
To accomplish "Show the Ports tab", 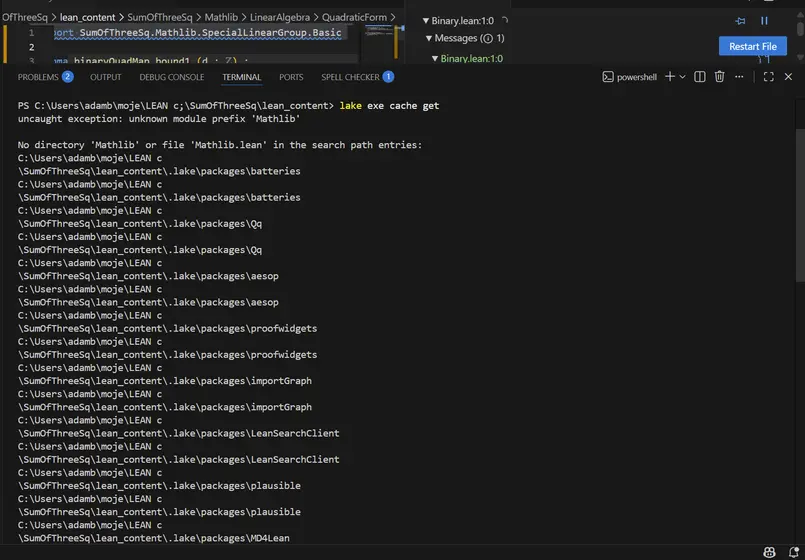I will click(291, 77).
